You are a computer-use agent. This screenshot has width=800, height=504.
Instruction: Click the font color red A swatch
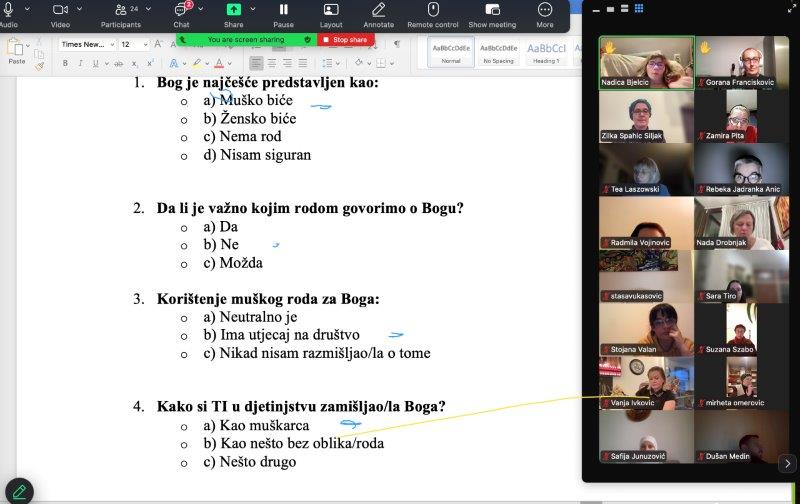click(x=218, y=63)
